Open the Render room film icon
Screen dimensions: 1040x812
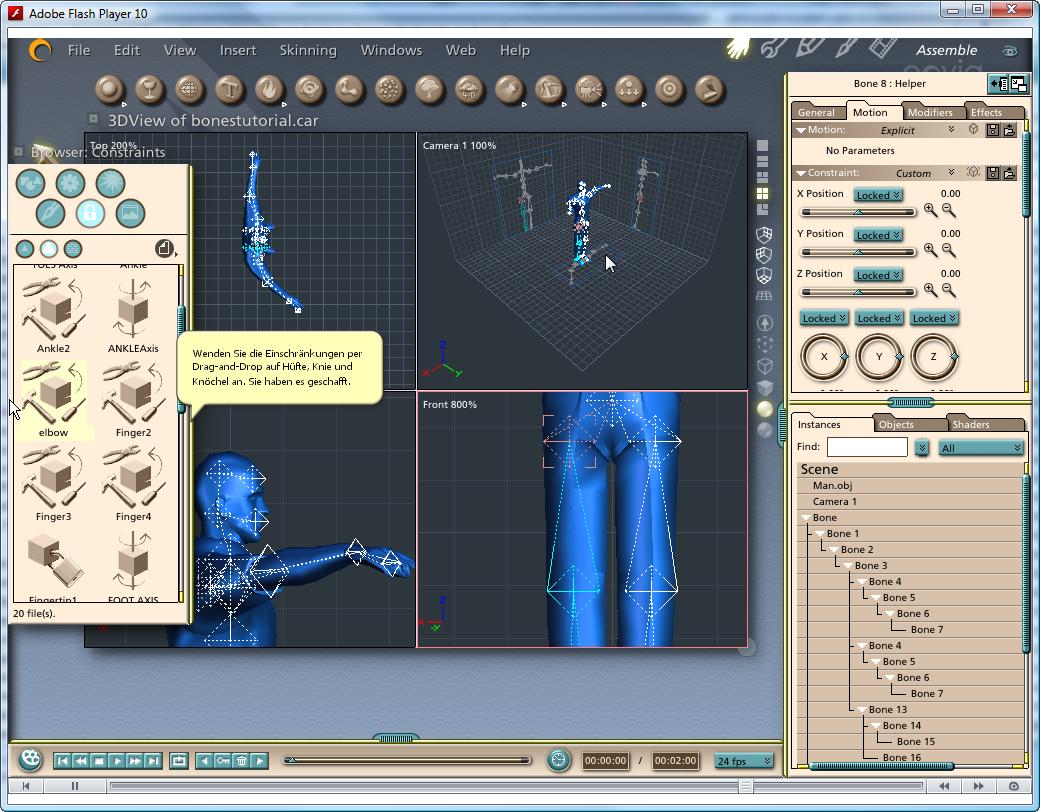pyautogui.click(x=883, y=48)
